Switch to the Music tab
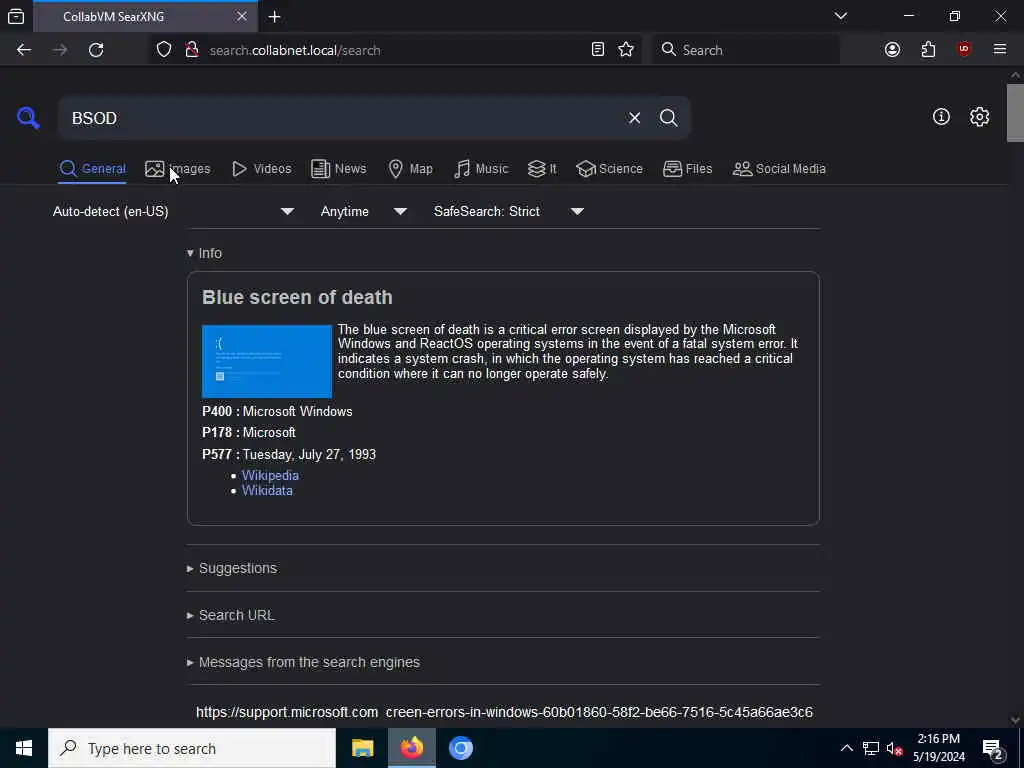 pyautogui.click(x=481, y=169)
